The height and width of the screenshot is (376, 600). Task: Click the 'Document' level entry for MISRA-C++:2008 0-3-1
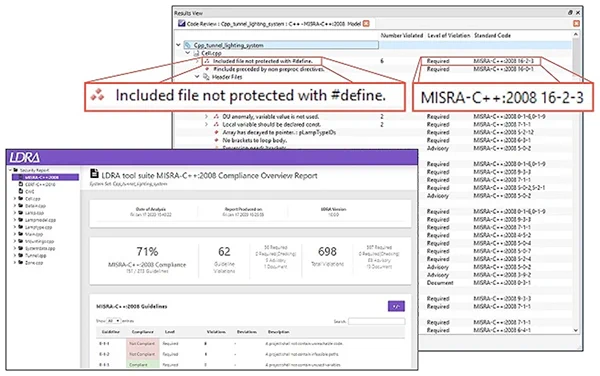tap(440, 283)
